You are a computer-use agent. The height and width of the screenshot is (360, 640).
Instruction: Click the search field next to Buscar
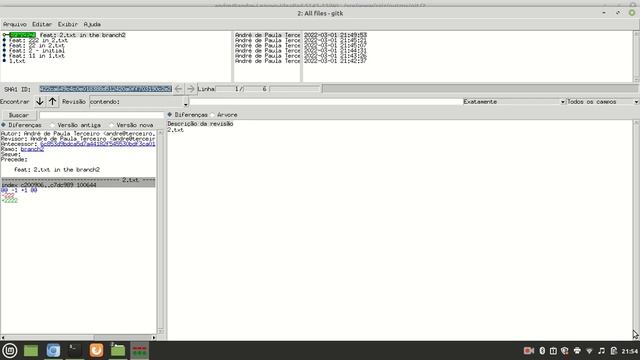101,115
